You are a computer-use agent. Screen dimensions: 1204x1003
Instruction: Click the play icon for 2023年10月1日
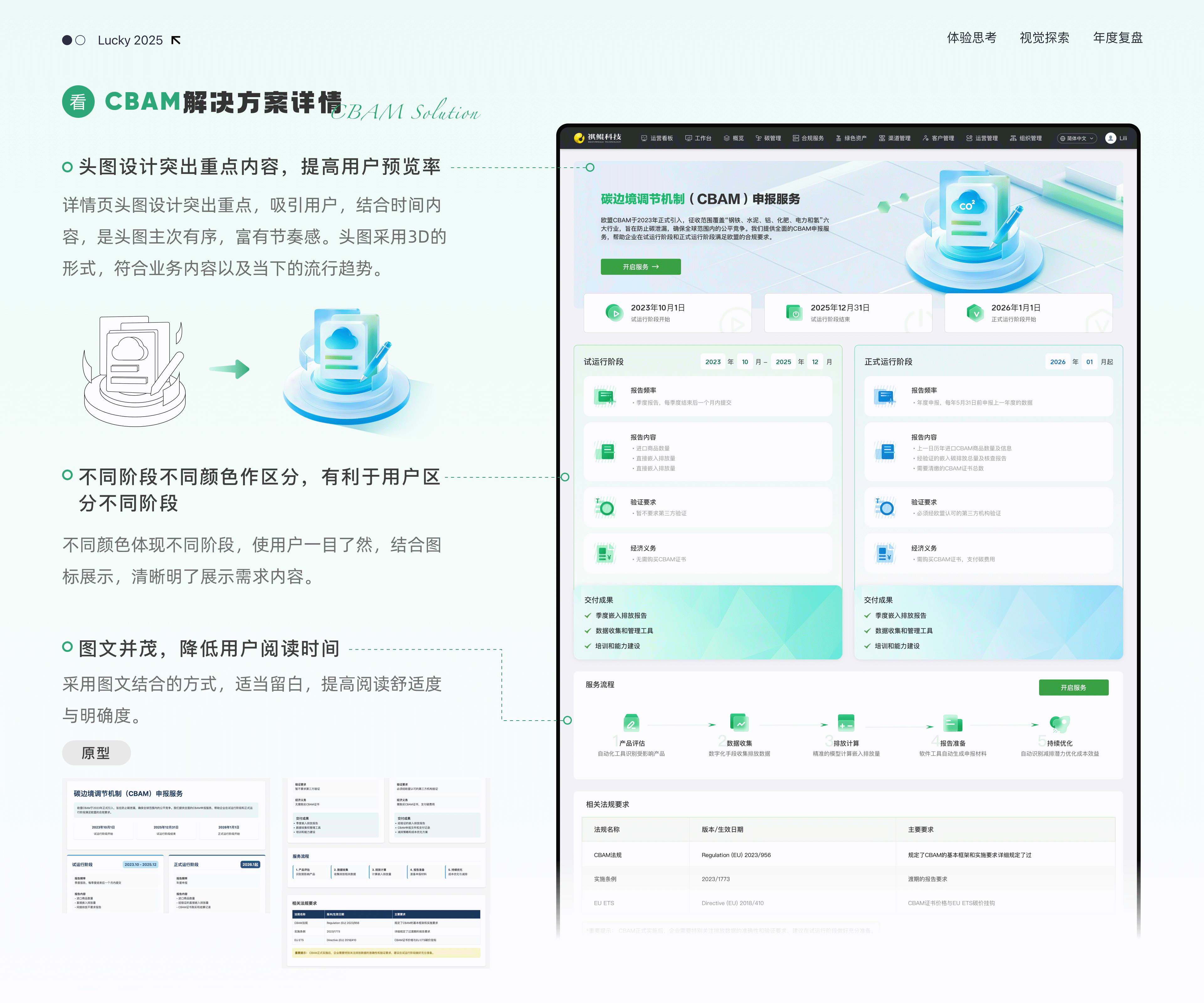tap(615, 313)
